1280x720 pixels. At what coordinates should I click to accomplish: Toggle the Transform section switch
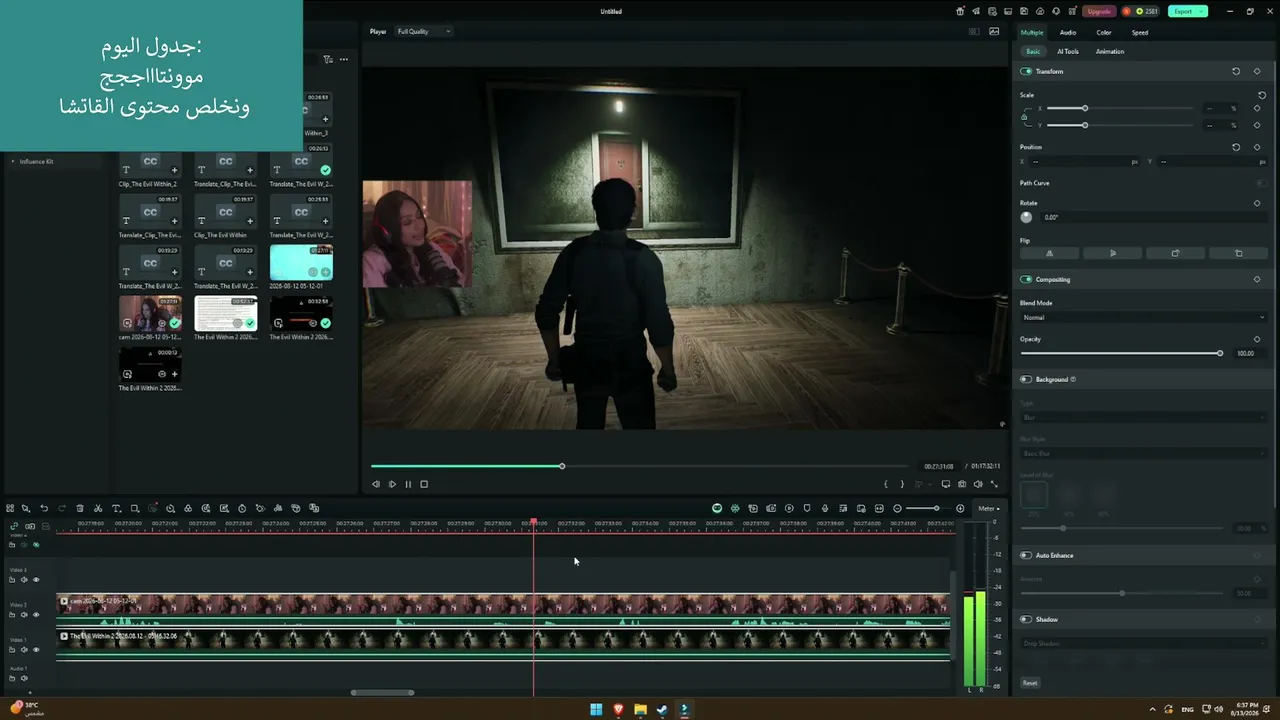1026,72
